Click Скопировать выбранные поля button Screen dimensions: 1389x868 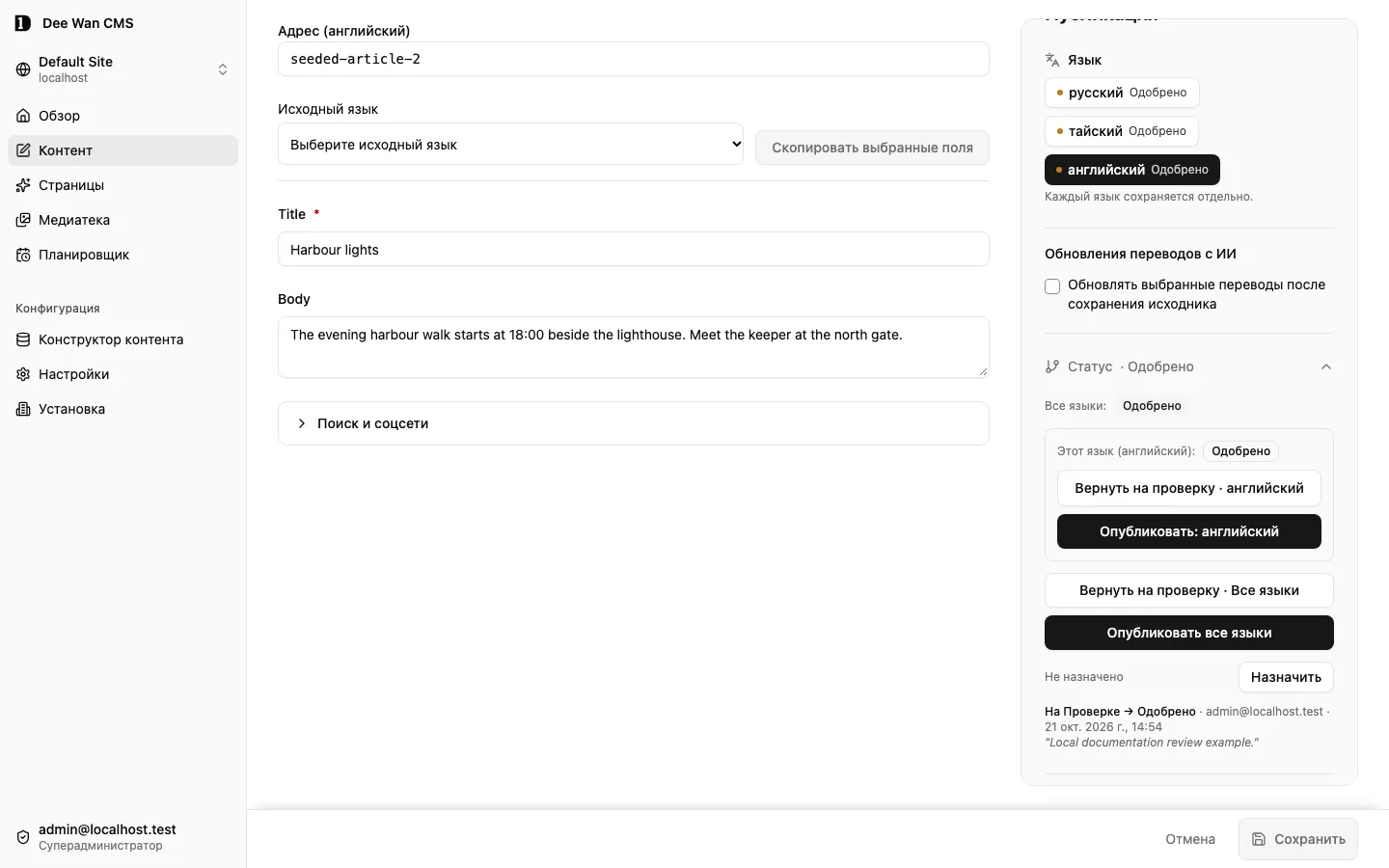872,148
